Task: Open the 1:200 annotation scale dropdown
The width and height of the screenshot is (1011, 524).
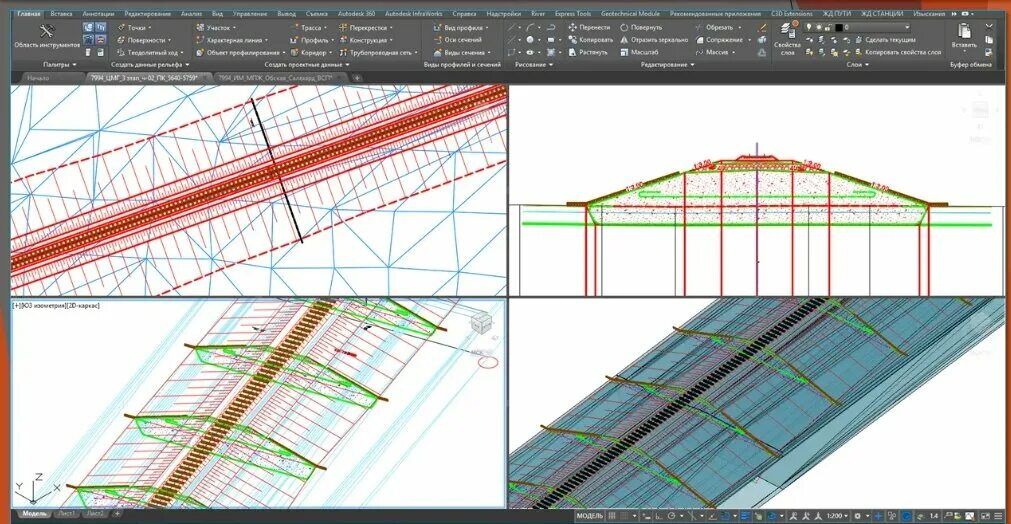Action: [837, 516]
